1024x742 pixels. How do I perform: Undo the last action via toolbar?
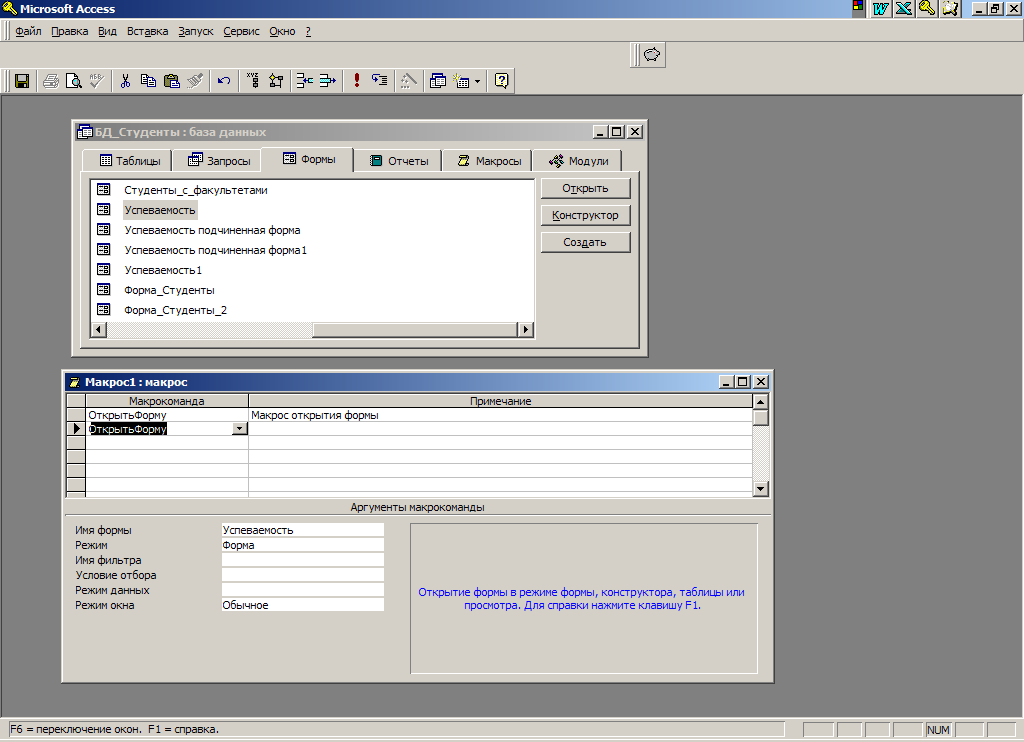[224, 81]
